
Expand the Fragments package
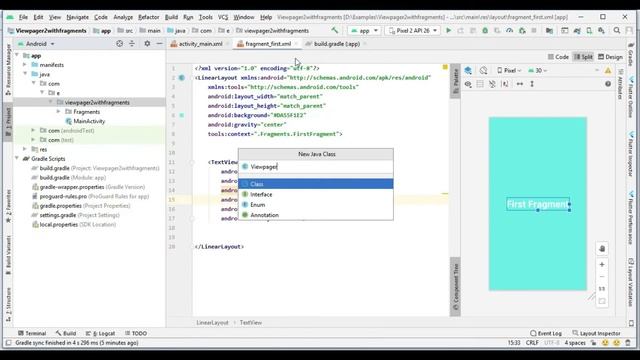[58, 112]
